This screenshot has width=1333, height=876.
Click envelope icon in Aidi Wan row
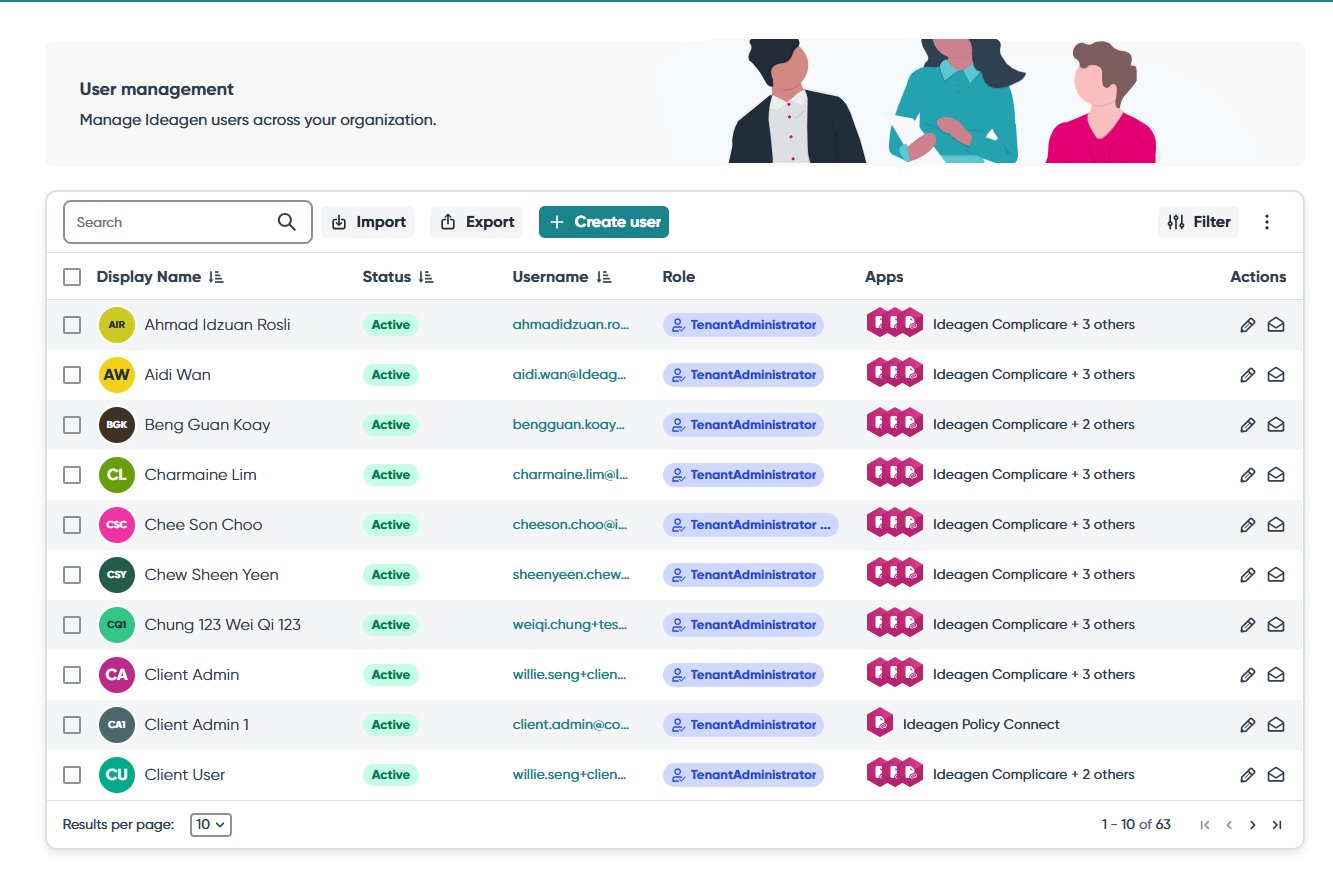click(1276, 375)
